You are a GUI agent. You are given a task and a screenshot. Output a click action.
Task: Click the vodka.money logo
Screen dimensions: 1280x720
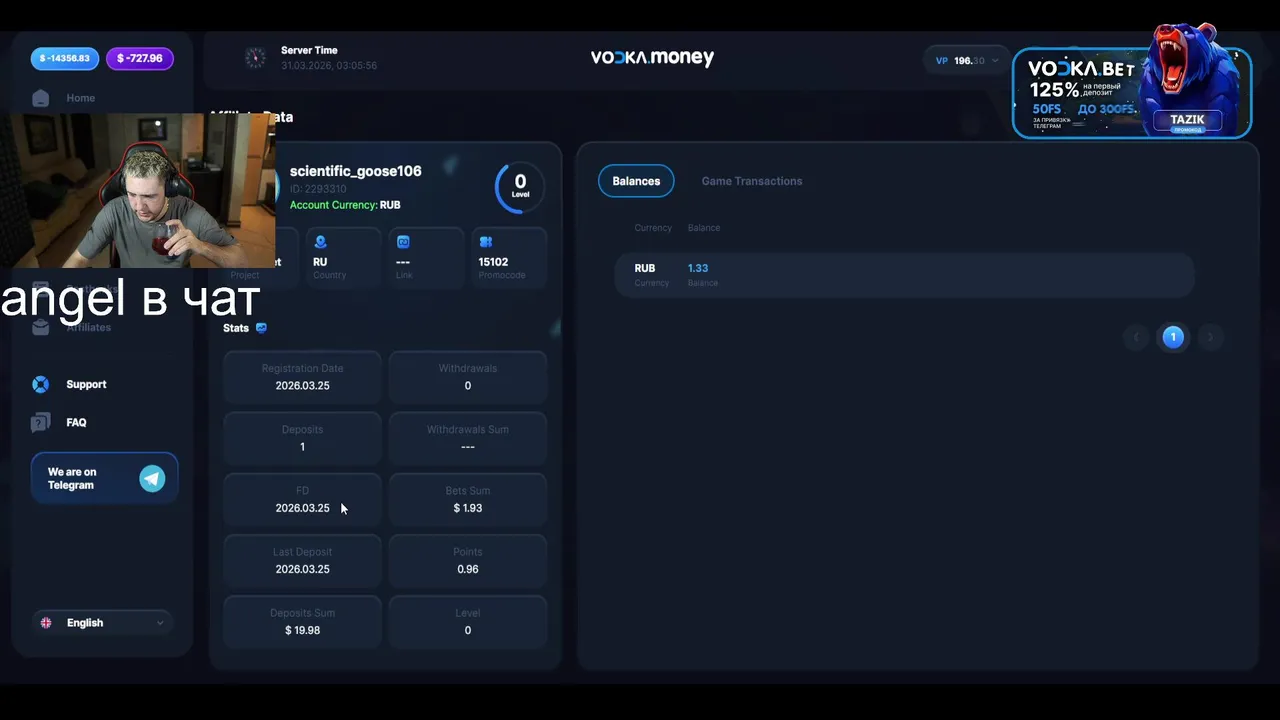[652, 58]
